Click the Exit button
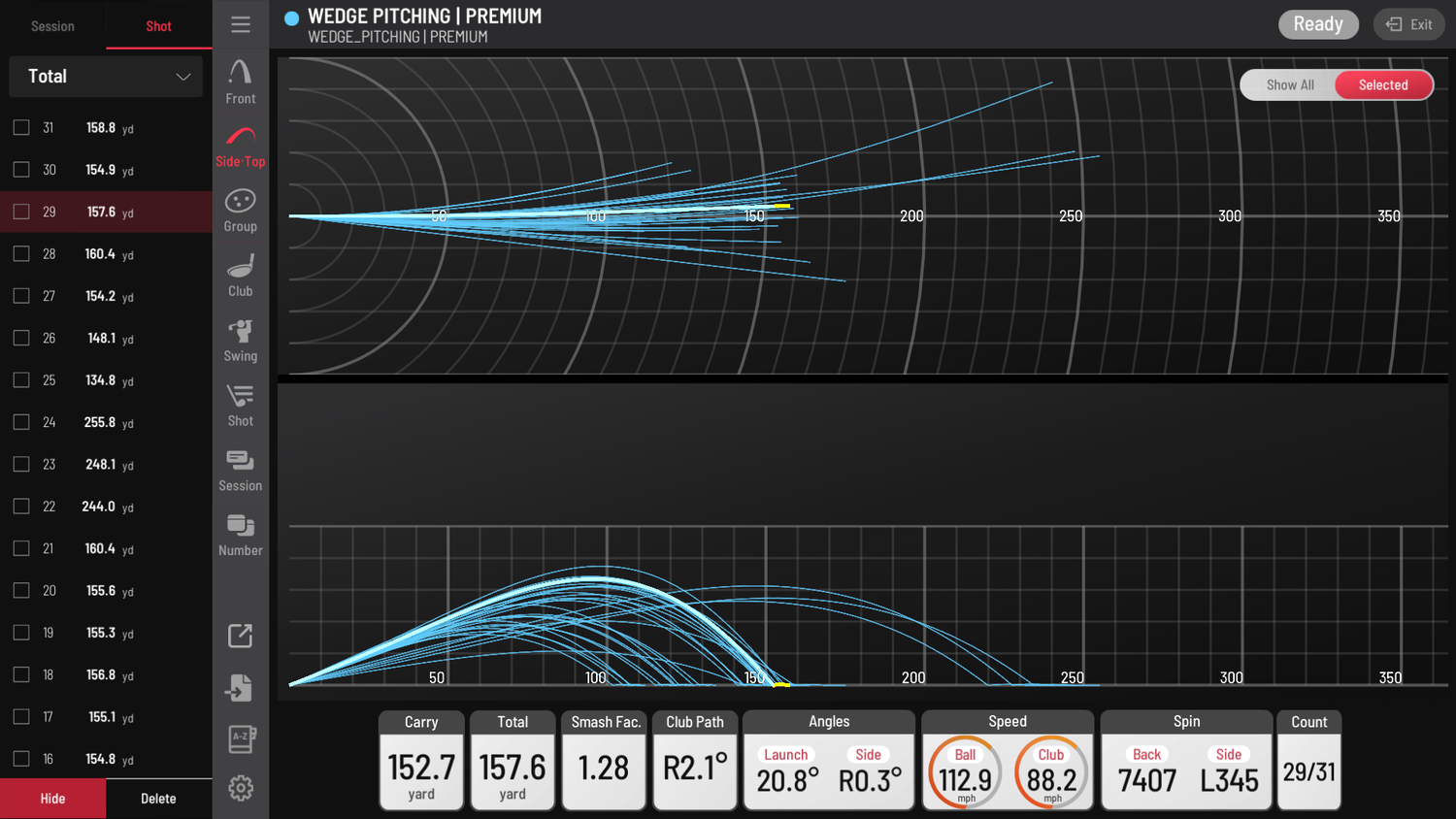1456x819 pixels. pos(1408,24)
